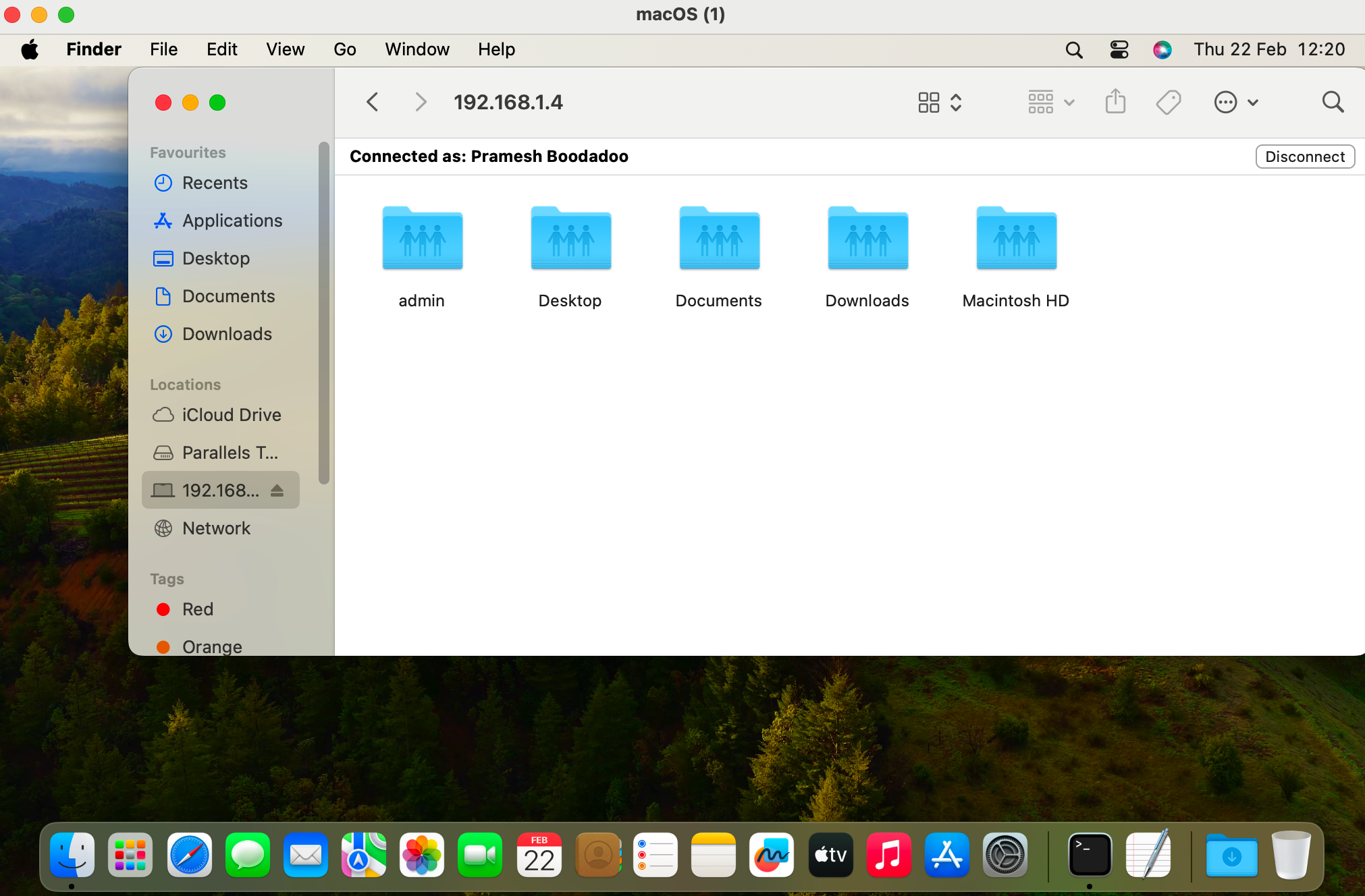Launch Siri from the menu bar
This screenshot has width=1365, height=896.
coord(1162,49)
